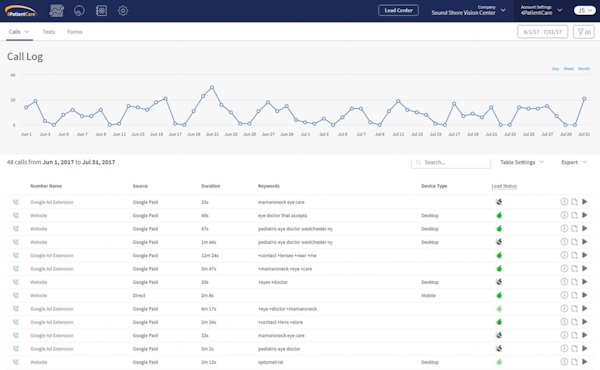Screen dimensions: 600x370
Task: Click thumbs-up lead status on 2m 8s call
Action: pyautogui.click(x=499, y=295)
